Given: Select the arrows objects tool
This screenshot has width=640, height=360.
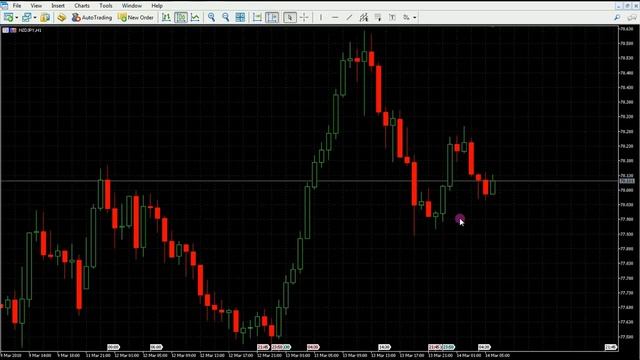Looking at the screenshot, I should (406, 17).
